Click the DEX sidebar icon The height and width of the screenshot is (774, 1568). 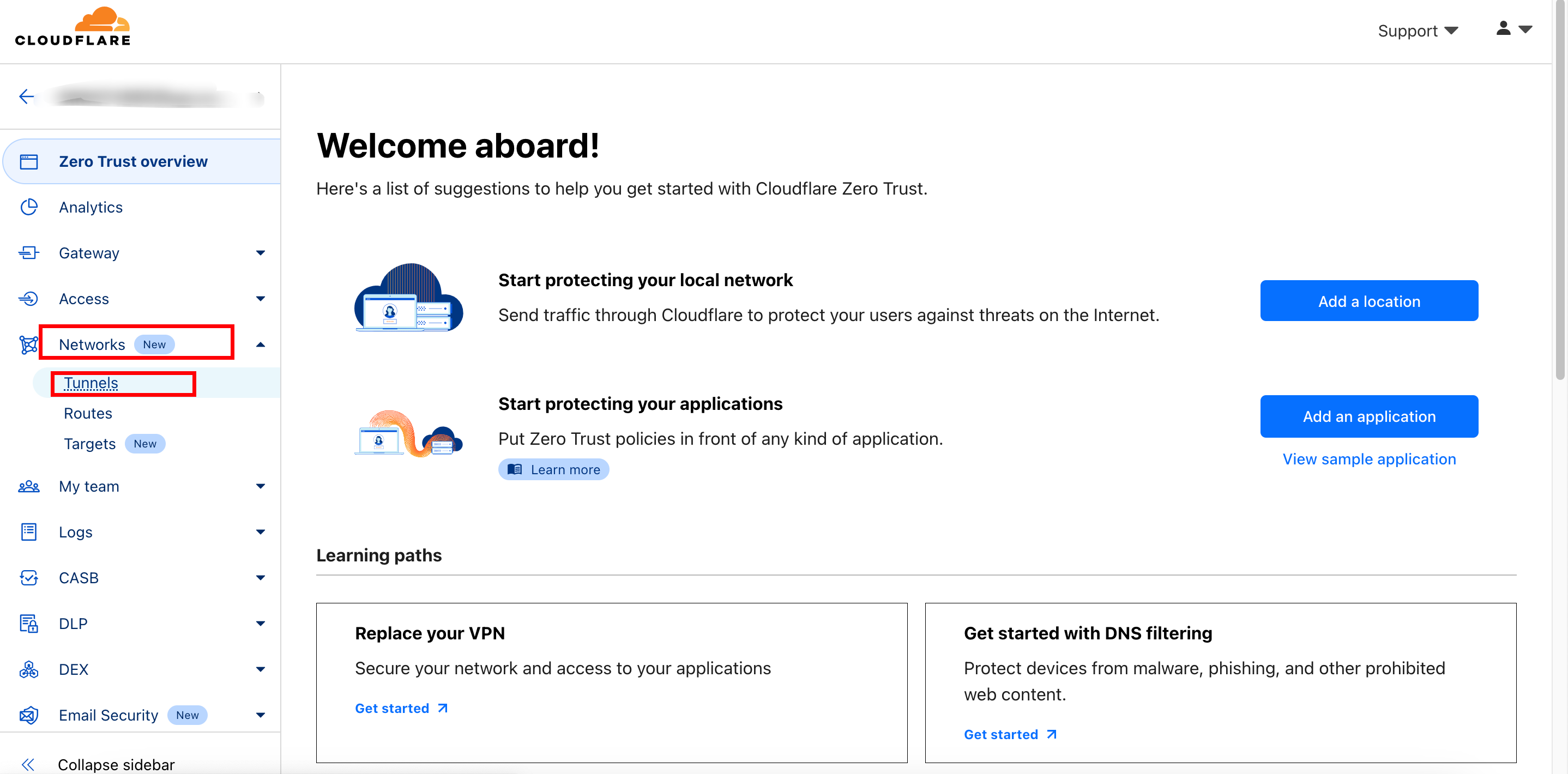(28, 670)
